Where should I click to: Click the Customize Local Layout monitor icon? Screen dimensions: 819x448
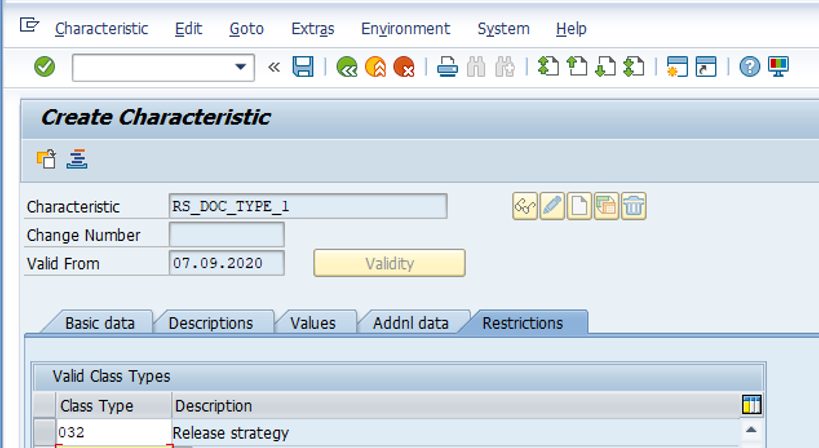[x=778, y=67]
